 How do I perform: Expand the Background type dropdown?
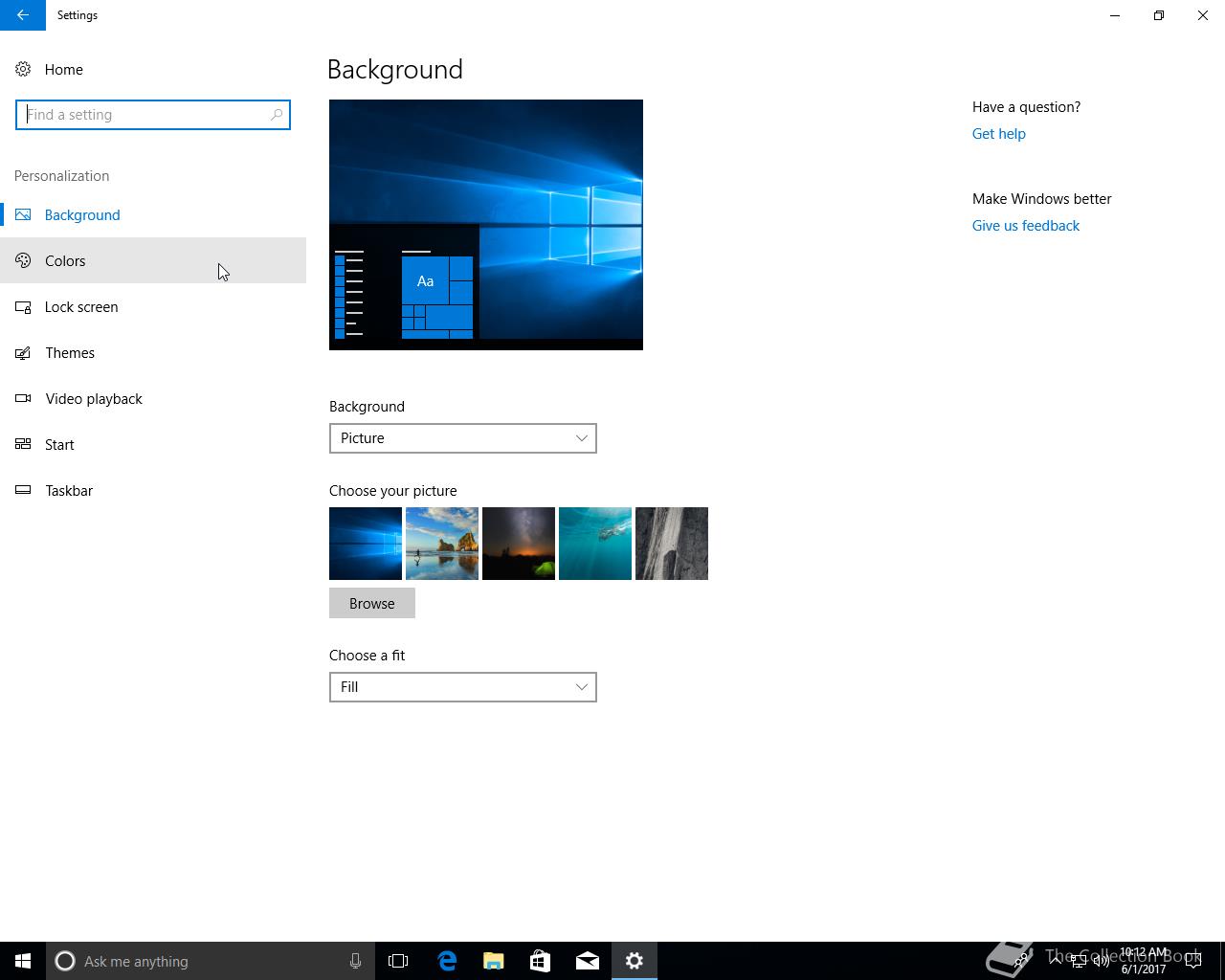pos(462,438)
